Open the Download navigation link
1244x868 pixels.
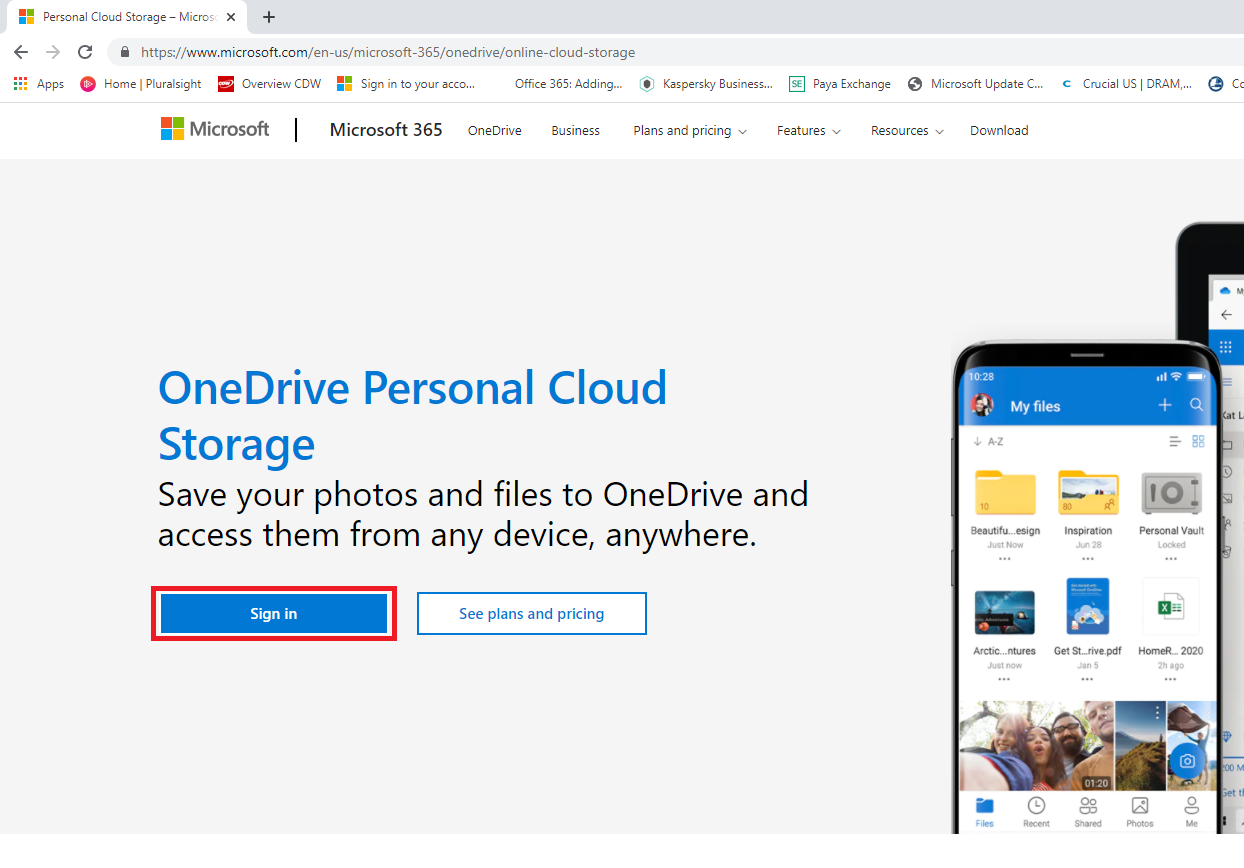coord(999,131)
